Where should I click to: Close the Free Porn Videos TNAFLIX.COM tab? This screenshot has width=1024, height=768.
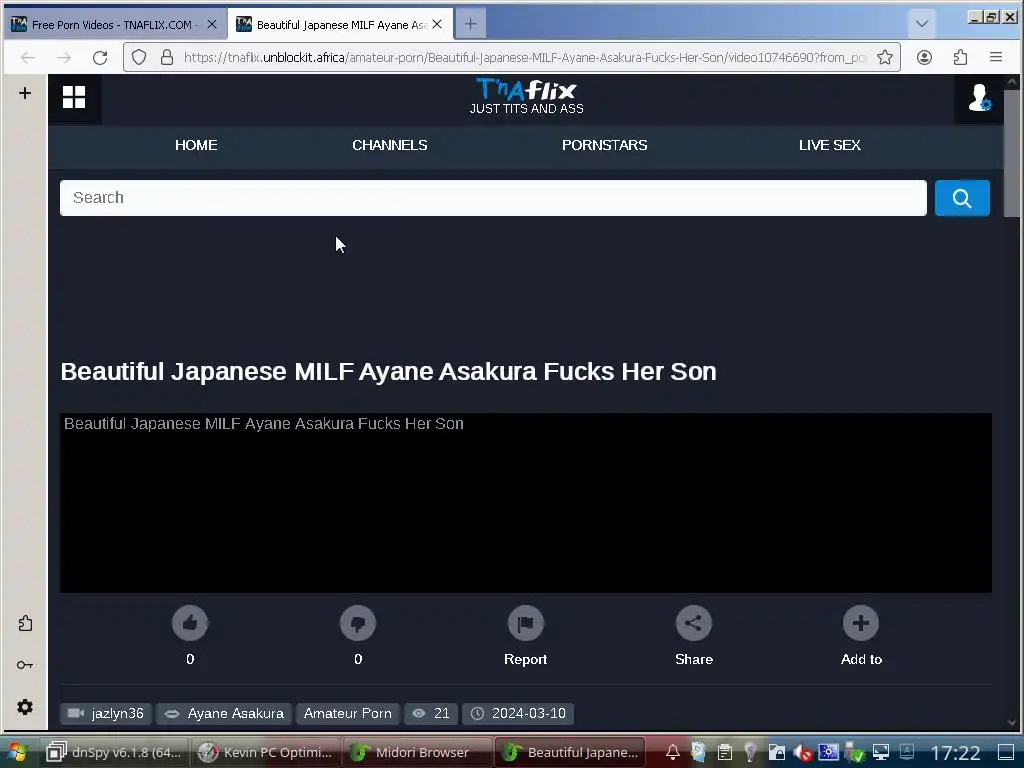[212, 24]
